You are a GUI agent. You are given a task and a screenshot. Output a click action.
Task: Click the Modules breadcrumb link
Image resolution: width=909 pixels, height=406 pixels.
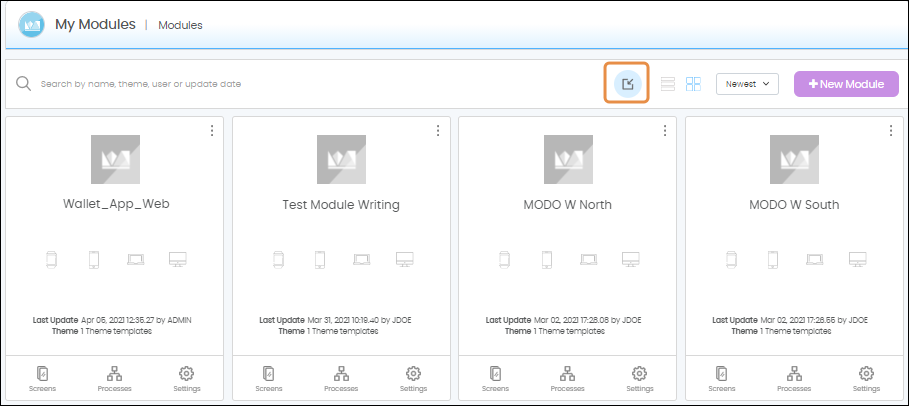pyautogui.click(x=180, y=25)
